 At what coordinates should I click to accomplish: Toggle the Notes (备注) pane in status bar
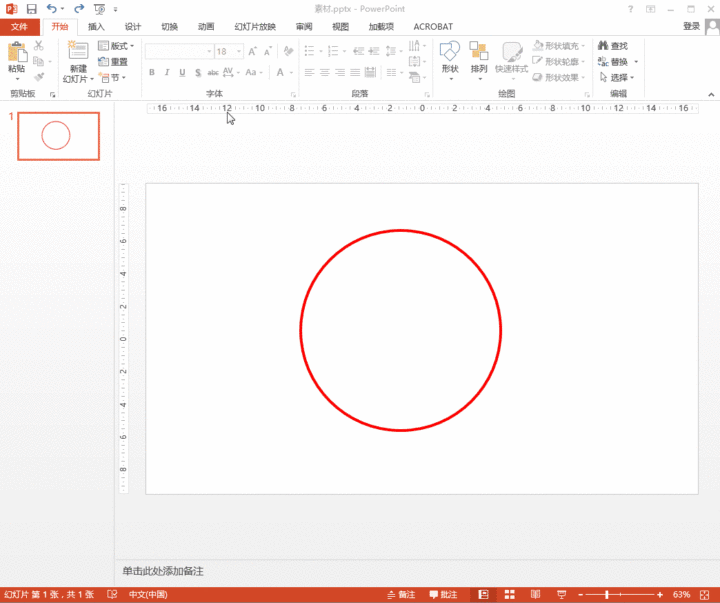[x=401, y=595]
